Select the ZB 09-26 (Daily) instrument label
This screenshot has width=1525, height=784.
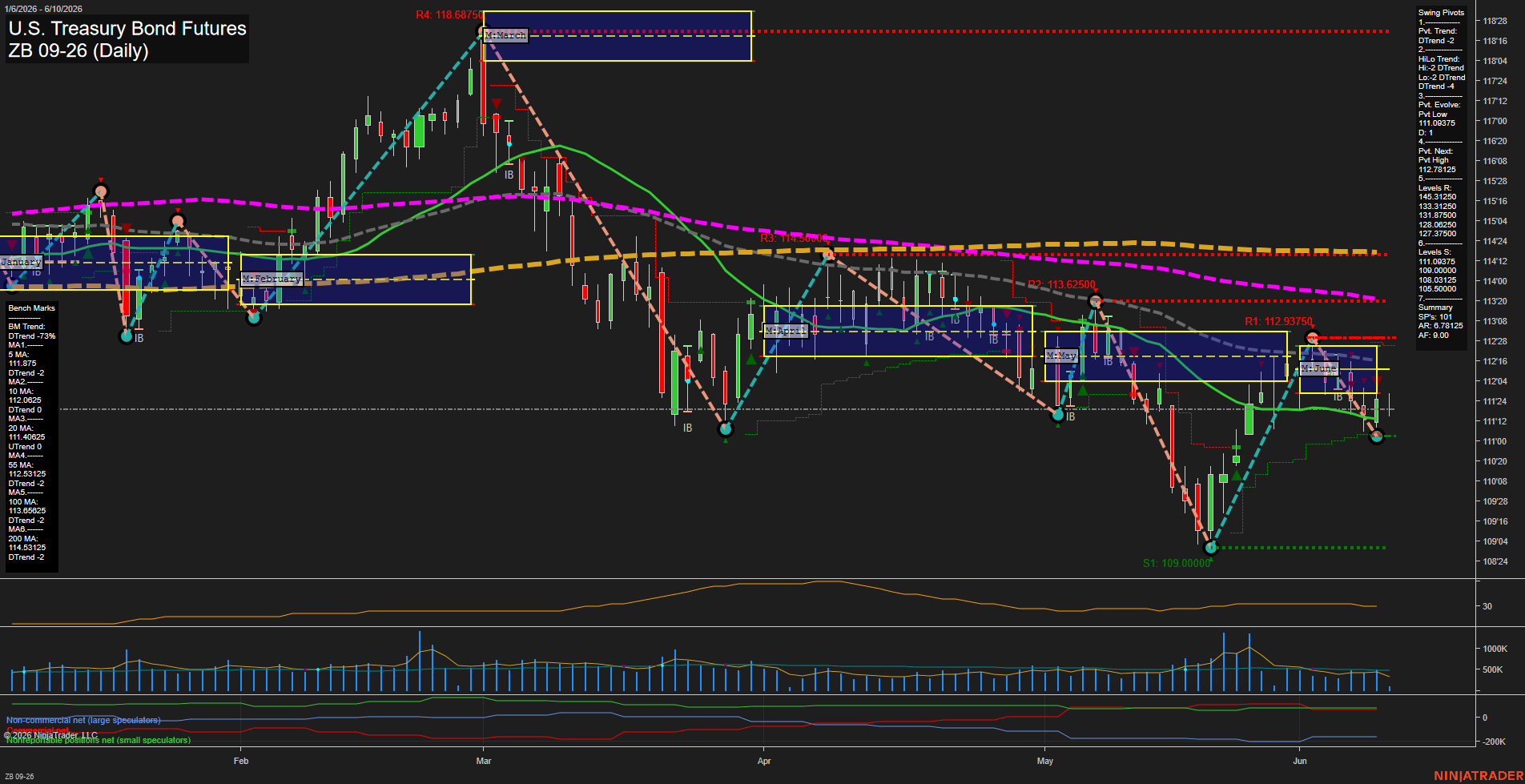point(78,50)
